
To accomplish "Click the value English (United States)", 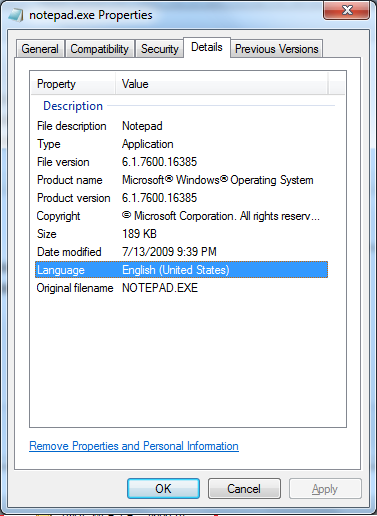I will tap(176, 270).
